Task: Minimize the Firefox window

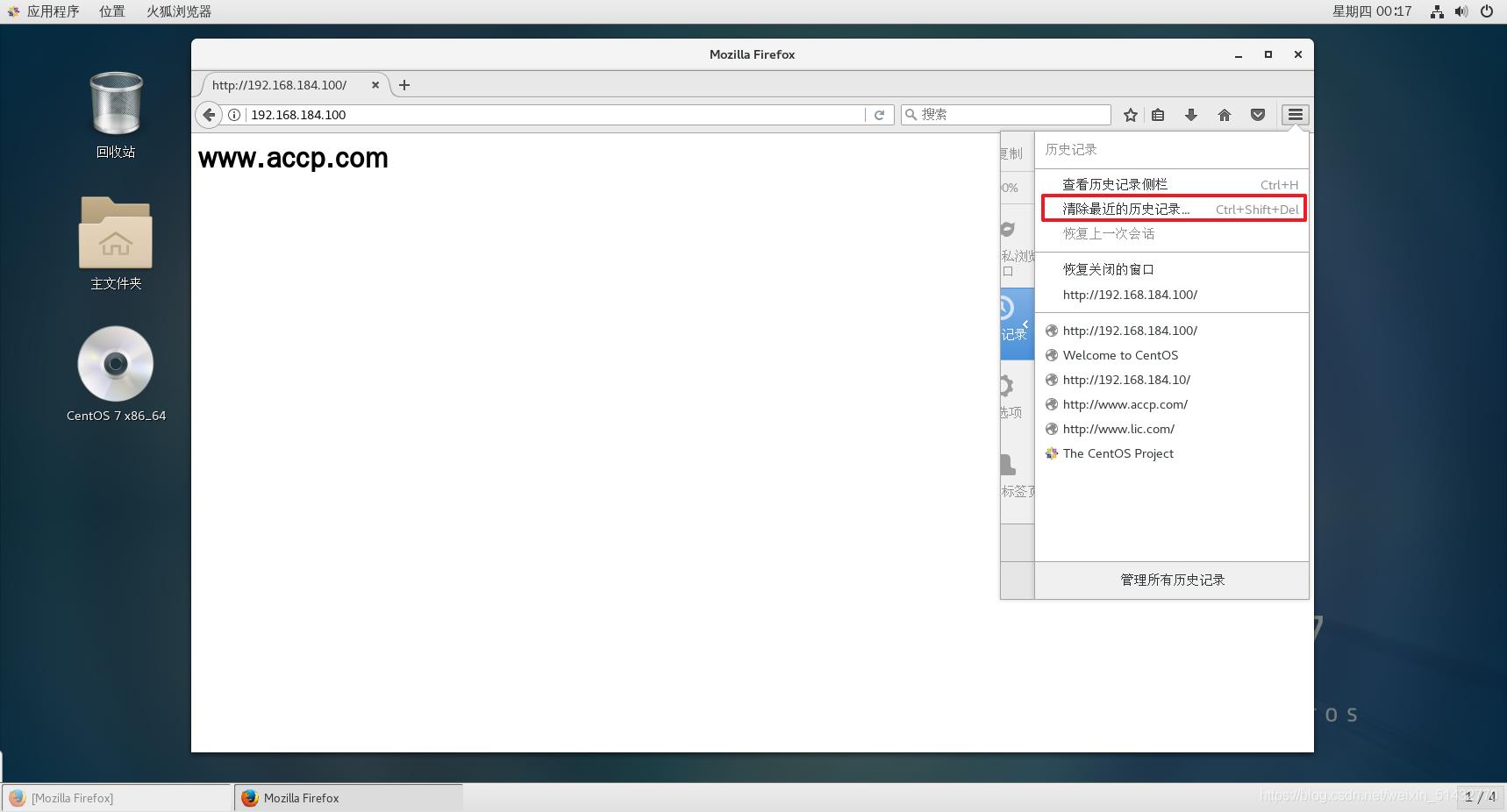Action: (x=1239, y=54)
